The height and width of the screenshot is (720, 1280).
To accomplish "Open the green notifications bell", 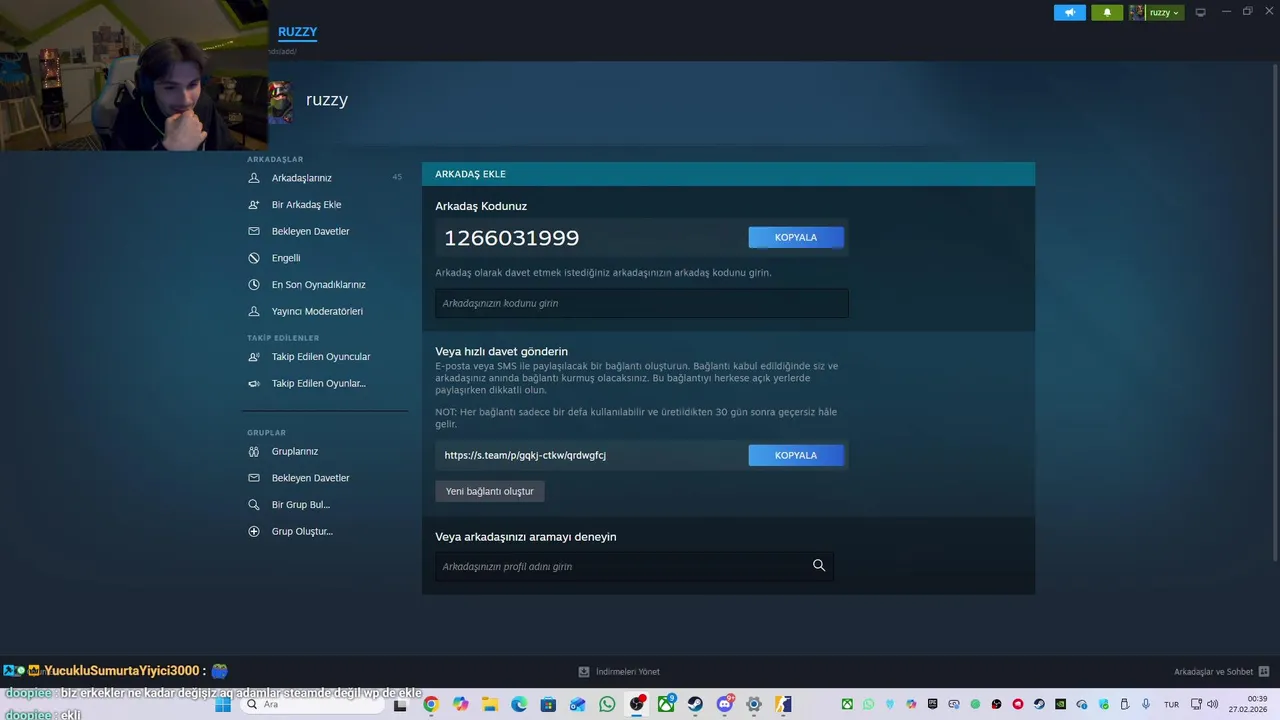I will (x=1107, y=12).
